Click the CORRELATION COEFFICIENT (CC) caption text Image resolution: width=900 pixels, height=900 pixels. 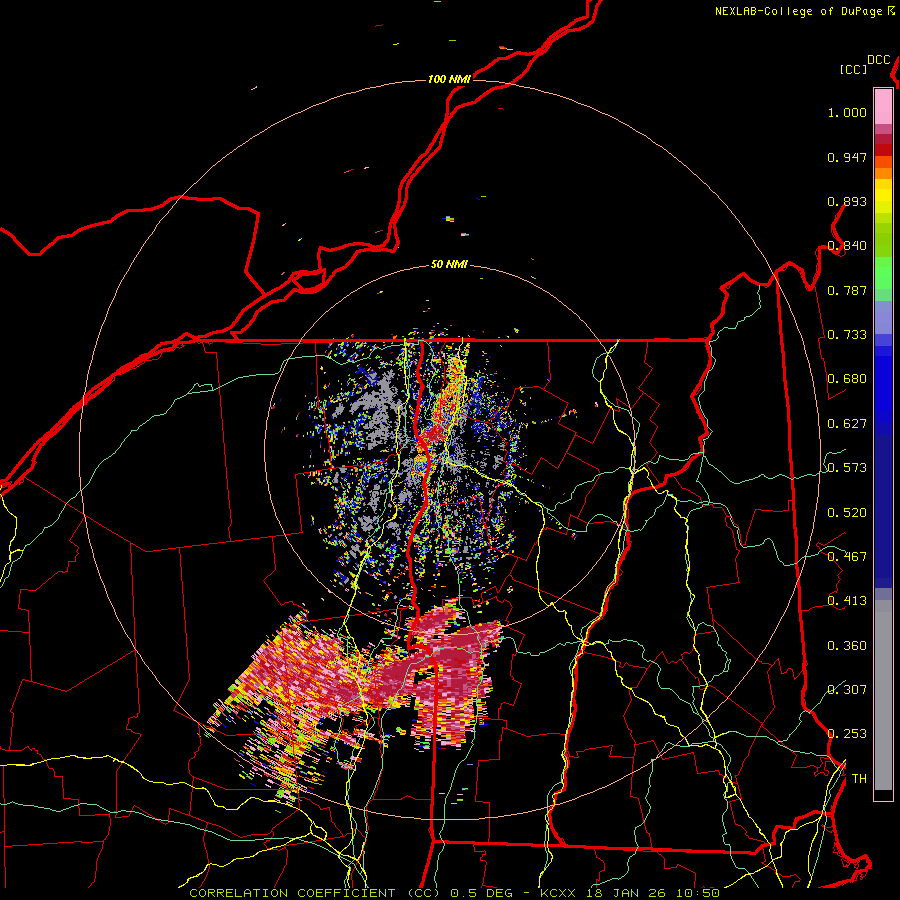pyautogui.click(x=315, y=893)
